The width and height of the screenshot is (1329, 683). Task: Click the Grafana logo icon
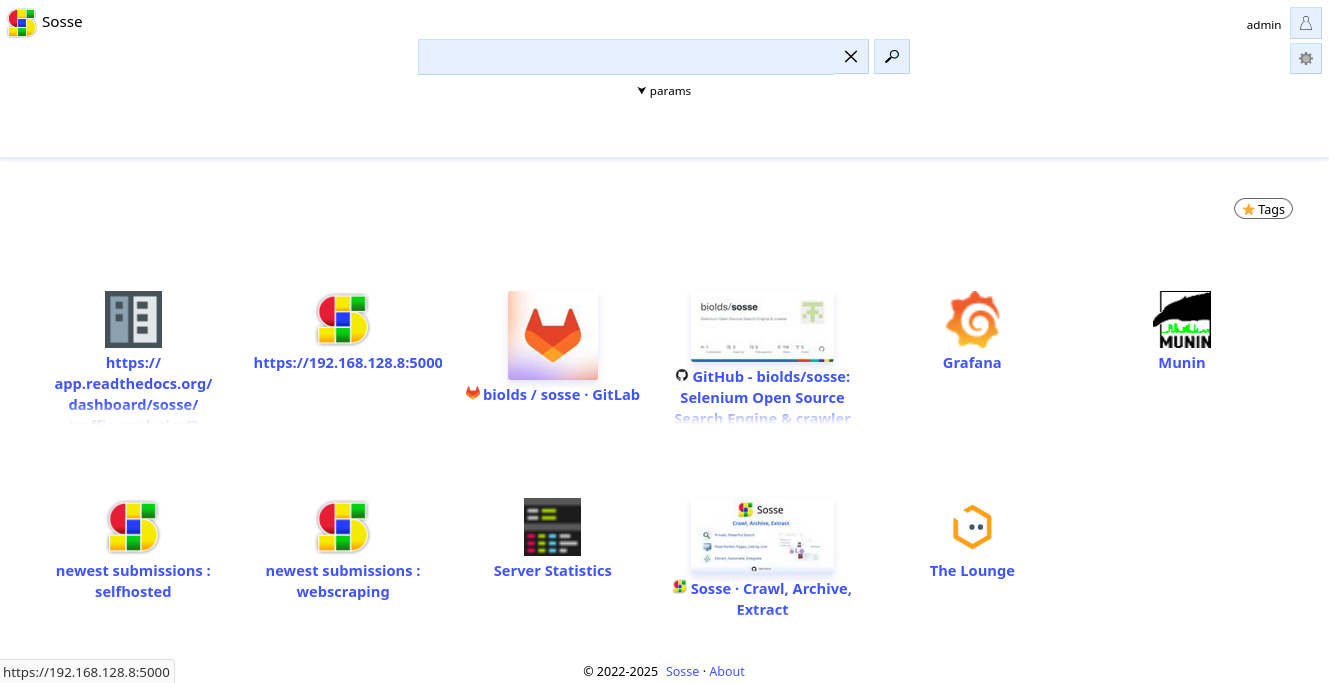pyautogui.click(x=972, y=320)
